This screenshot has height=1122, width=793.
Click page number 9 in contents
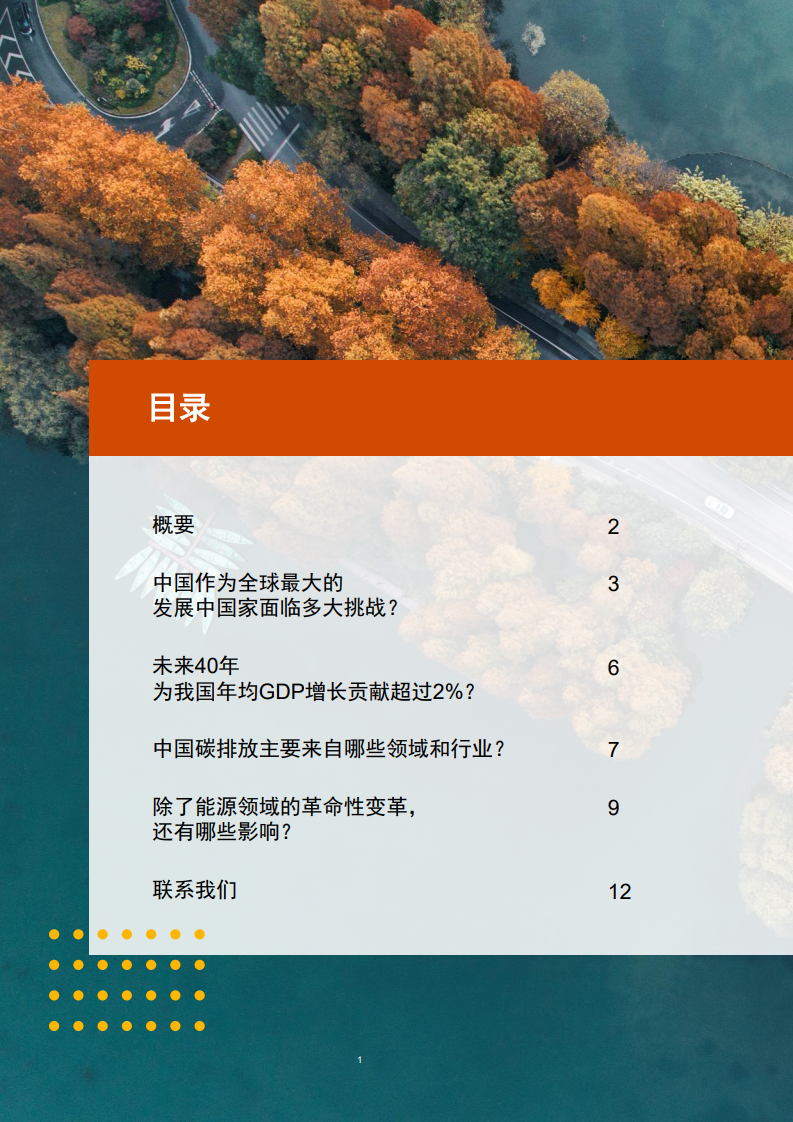click(x=613, y=808)
